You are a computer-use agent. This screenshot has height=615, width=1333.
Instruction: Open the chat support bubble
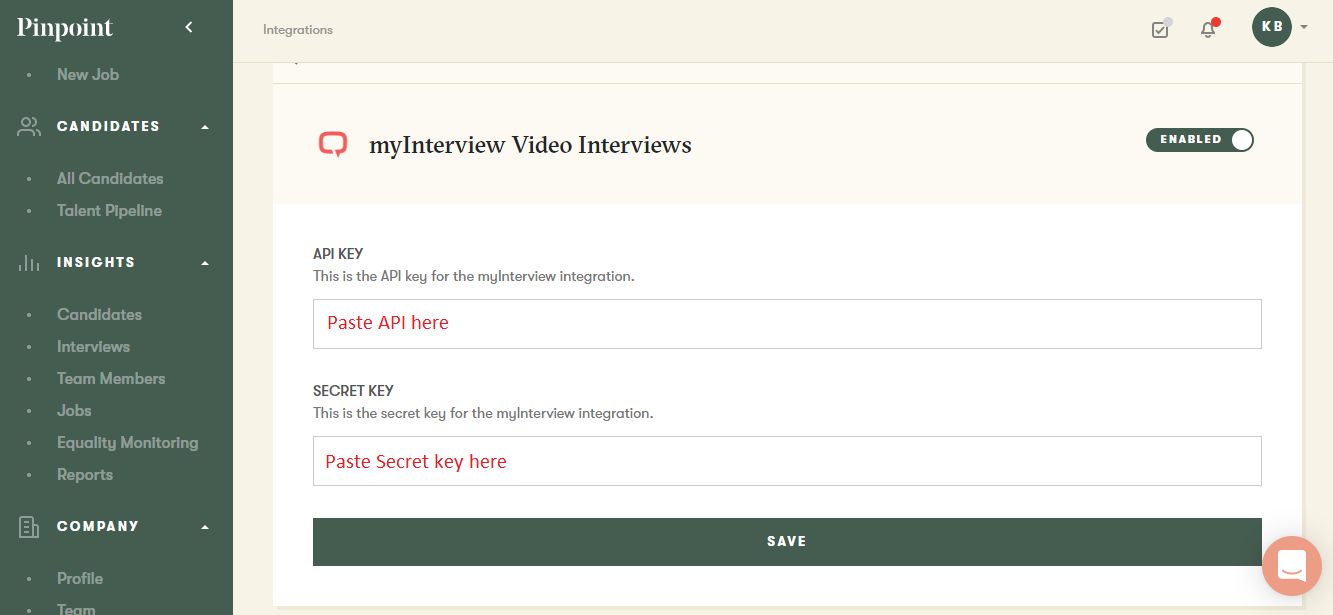coord(1291,566)
